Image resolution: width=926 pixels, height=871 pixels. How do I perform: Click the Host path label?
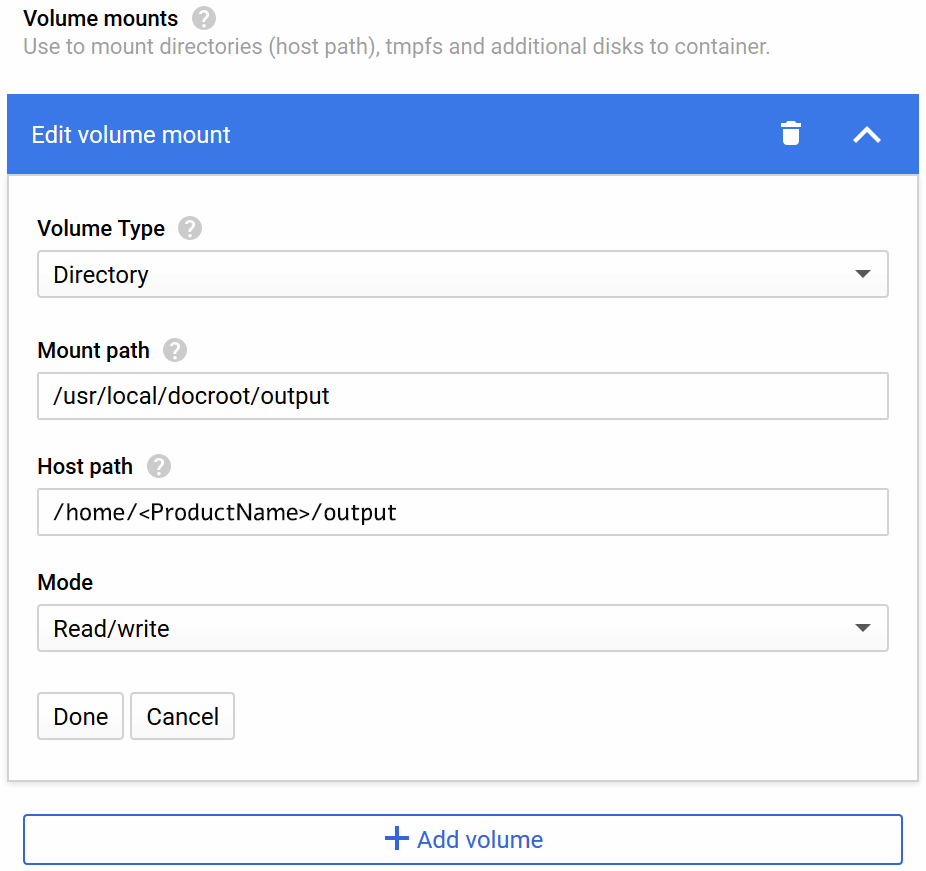(x=85, y=466)
